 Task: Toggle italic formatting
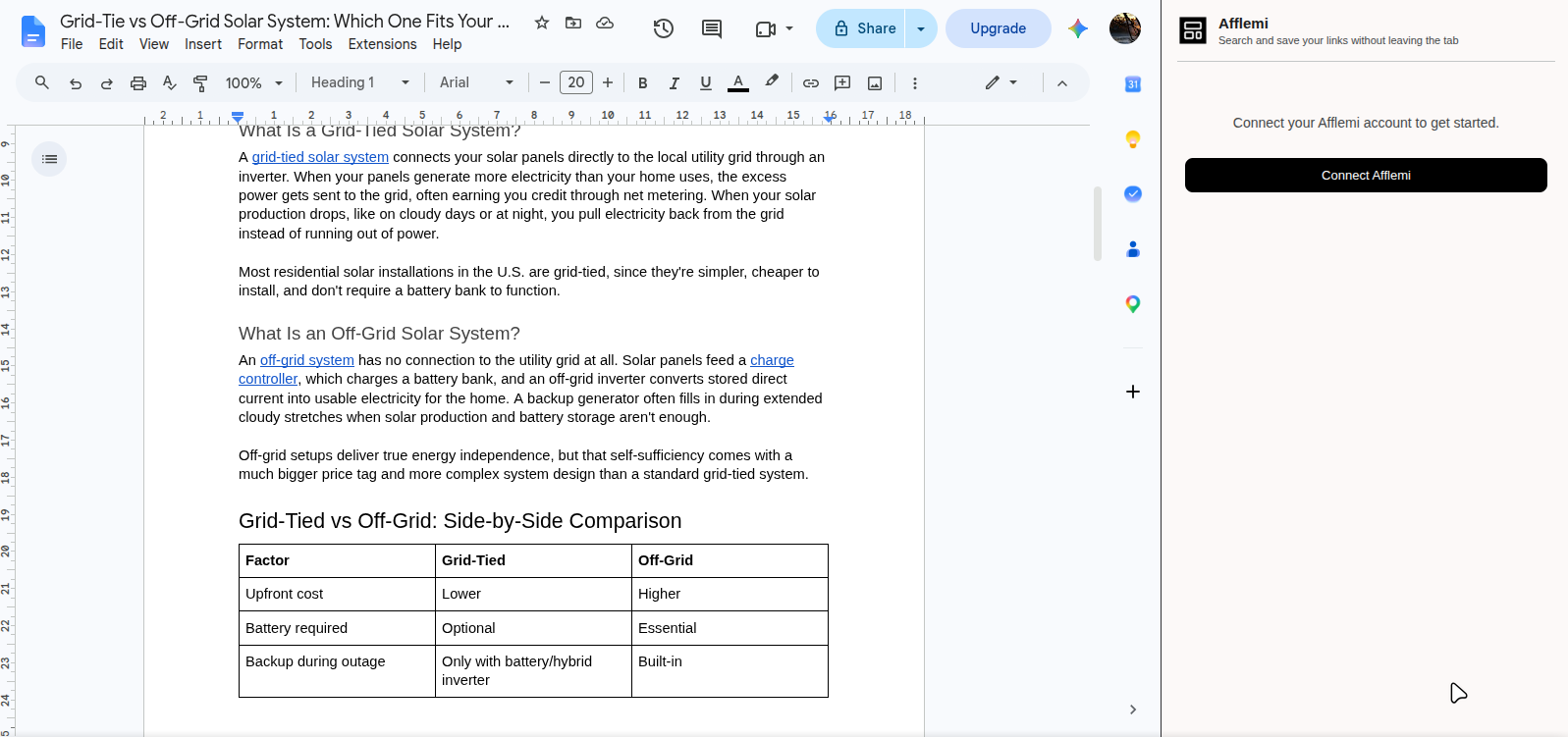675,82
